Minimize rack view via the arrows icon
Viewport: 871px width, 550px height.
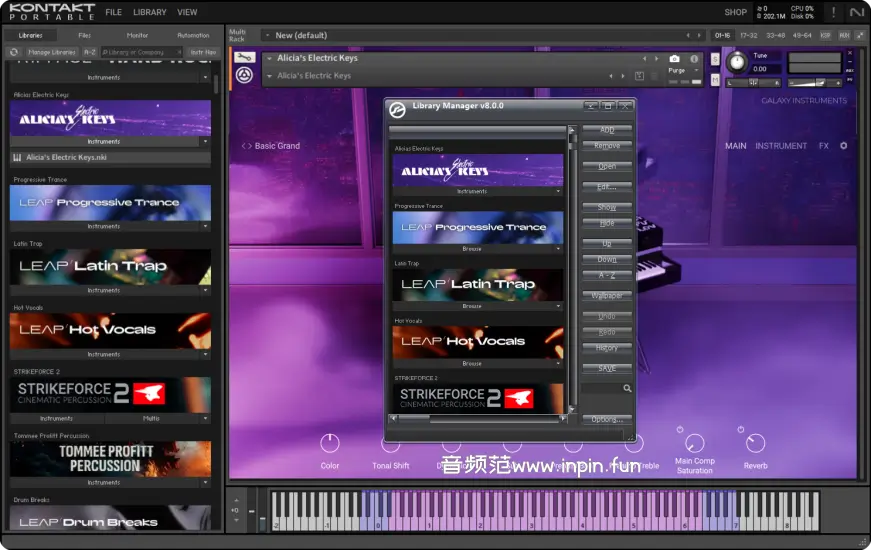pyautogui.click(x=860, y=35)
